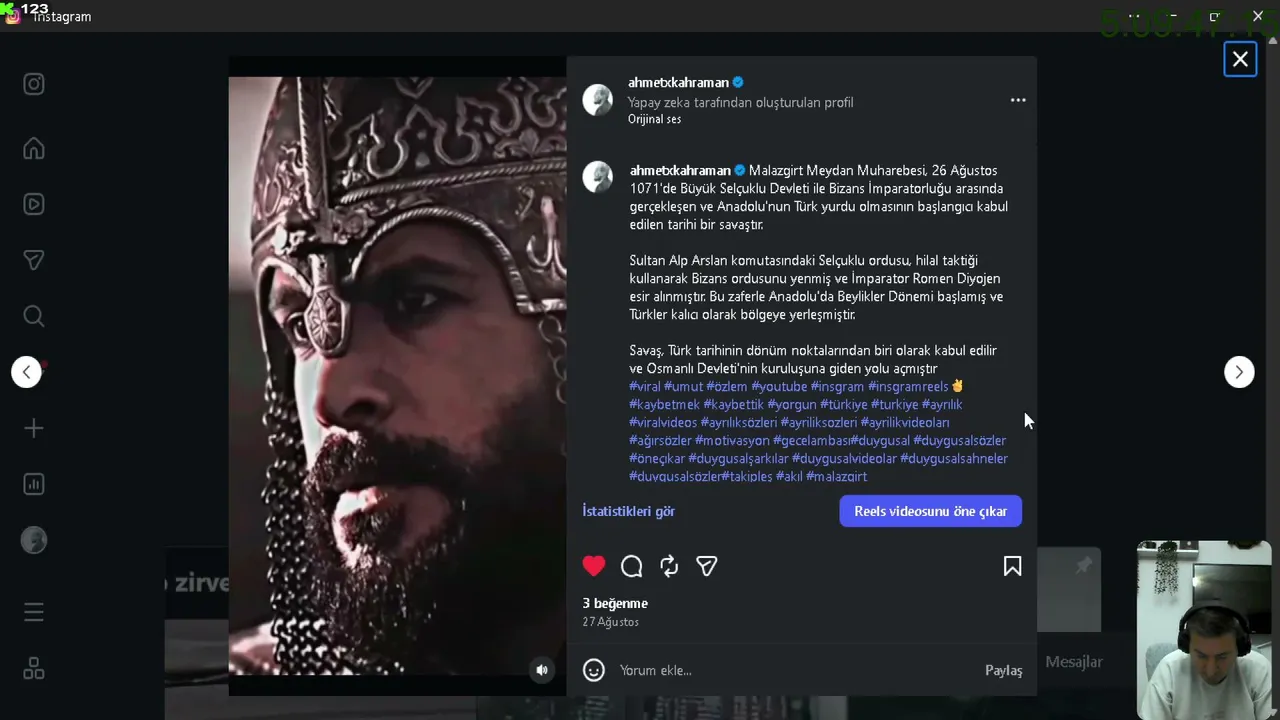
Task: Open the three-dot post options menu
Action: pyautogui.click(x=1018, y=100)
